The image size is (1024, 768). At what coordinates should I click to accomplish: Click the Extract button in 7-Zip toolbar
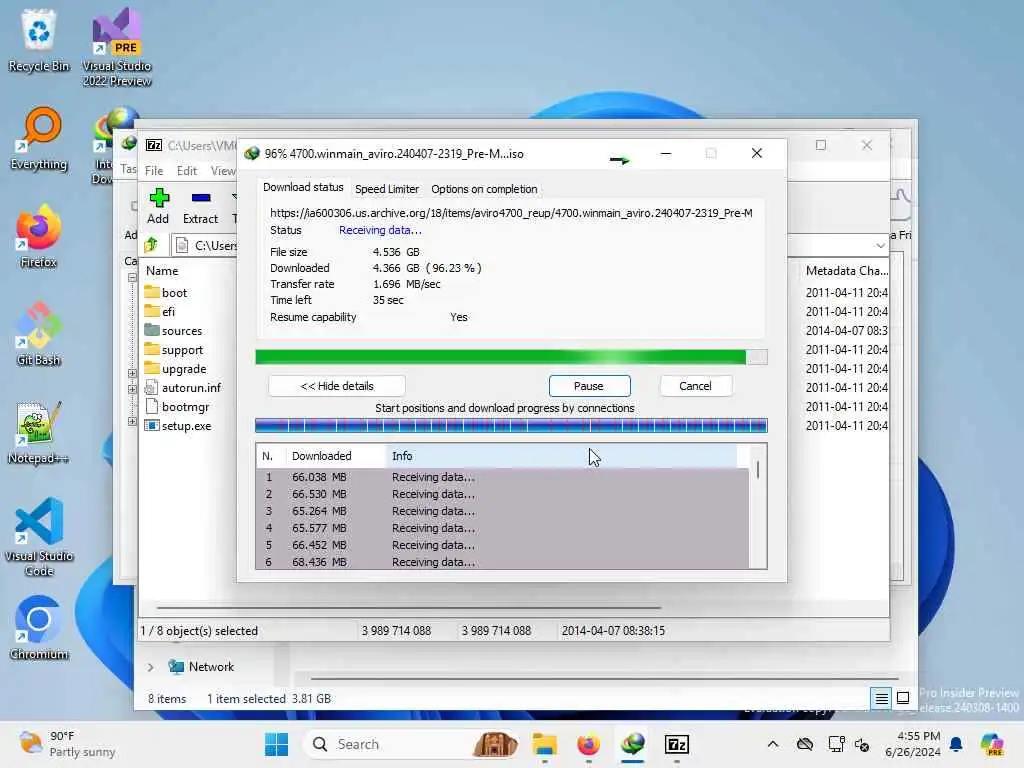tap(200, 206)
